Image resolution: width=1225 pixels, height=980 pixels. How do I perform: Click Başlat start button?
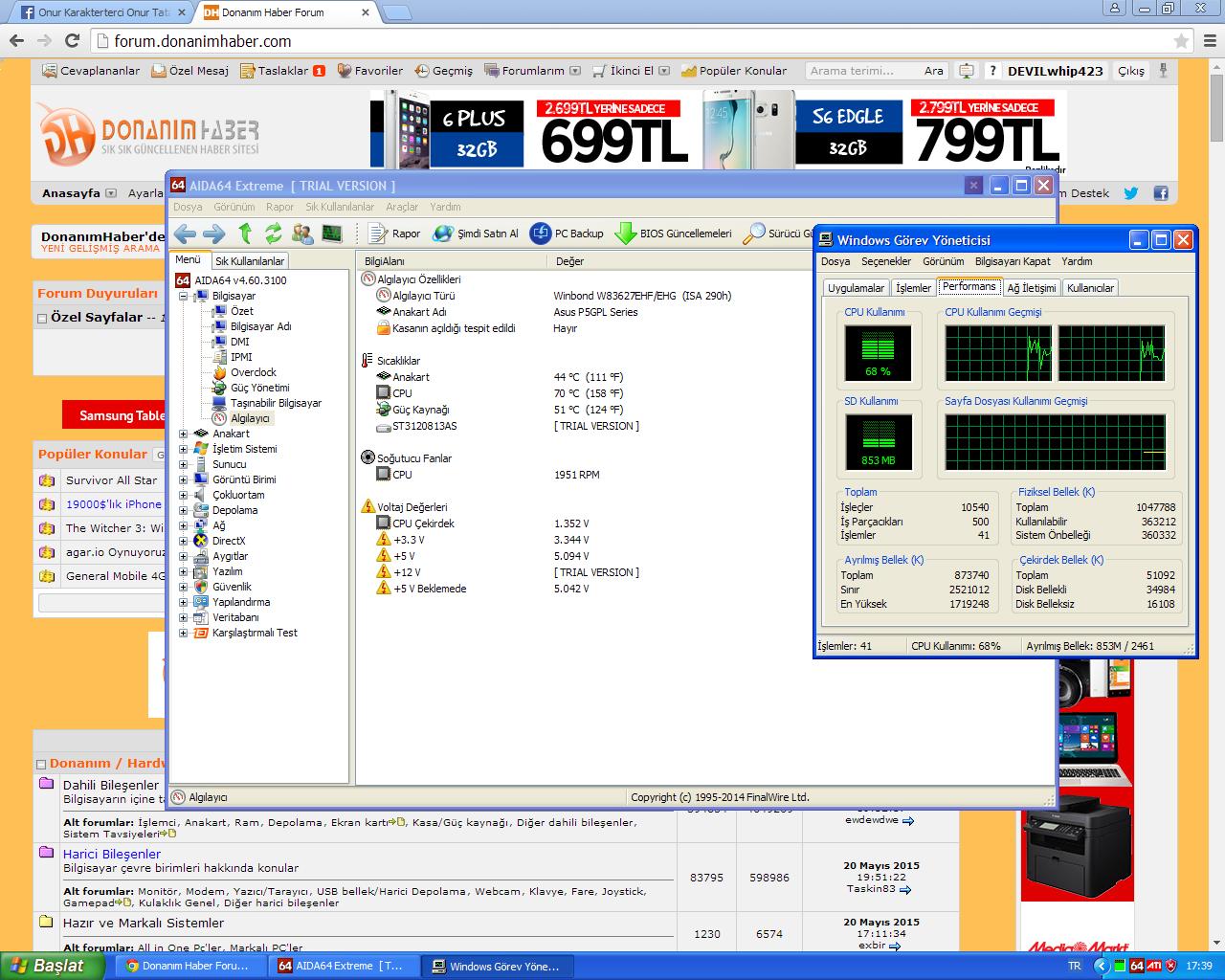coord(52,966)
